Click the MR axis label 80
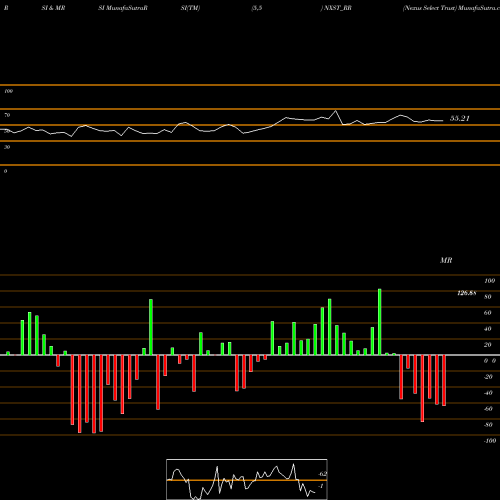This screenshot has width=500, height=500. pos(488,297)
